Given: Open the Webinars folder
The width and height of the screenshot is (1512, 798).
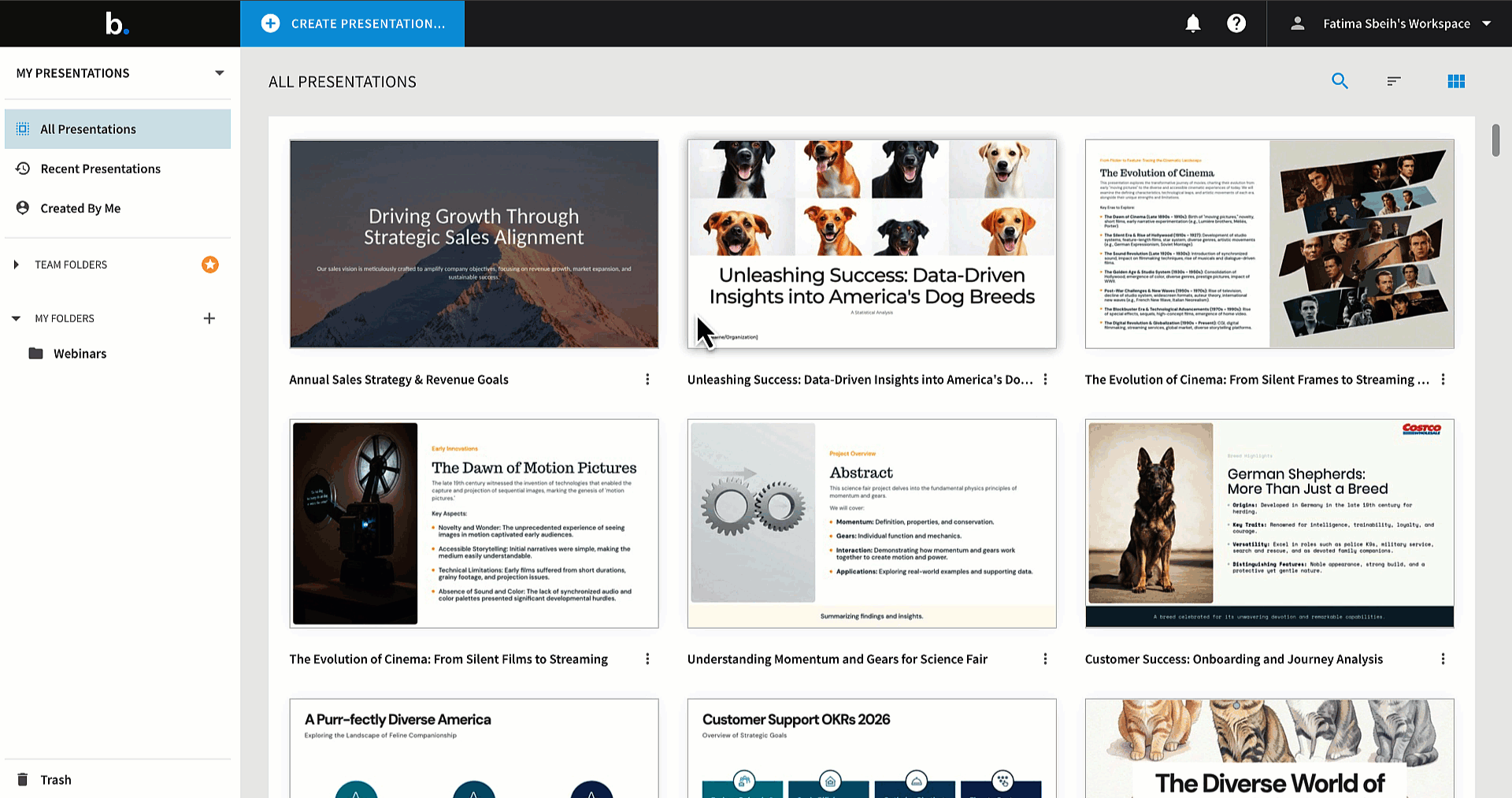Looking at the screenshot, I should (80, 354).
